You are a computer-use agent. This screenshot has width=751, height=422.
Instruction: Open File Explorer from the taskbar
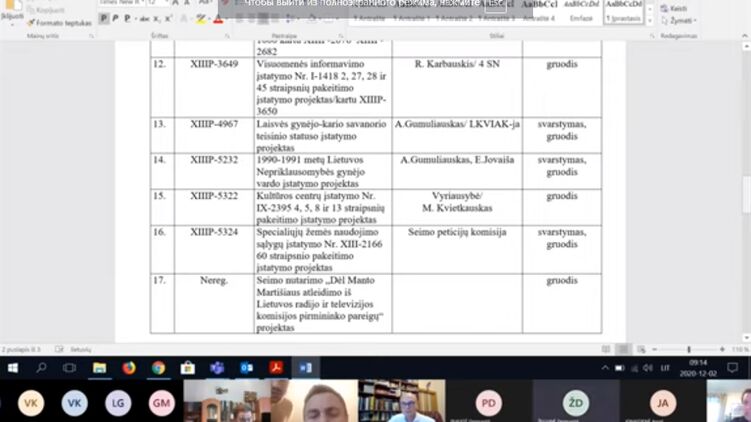click(99, 368)
